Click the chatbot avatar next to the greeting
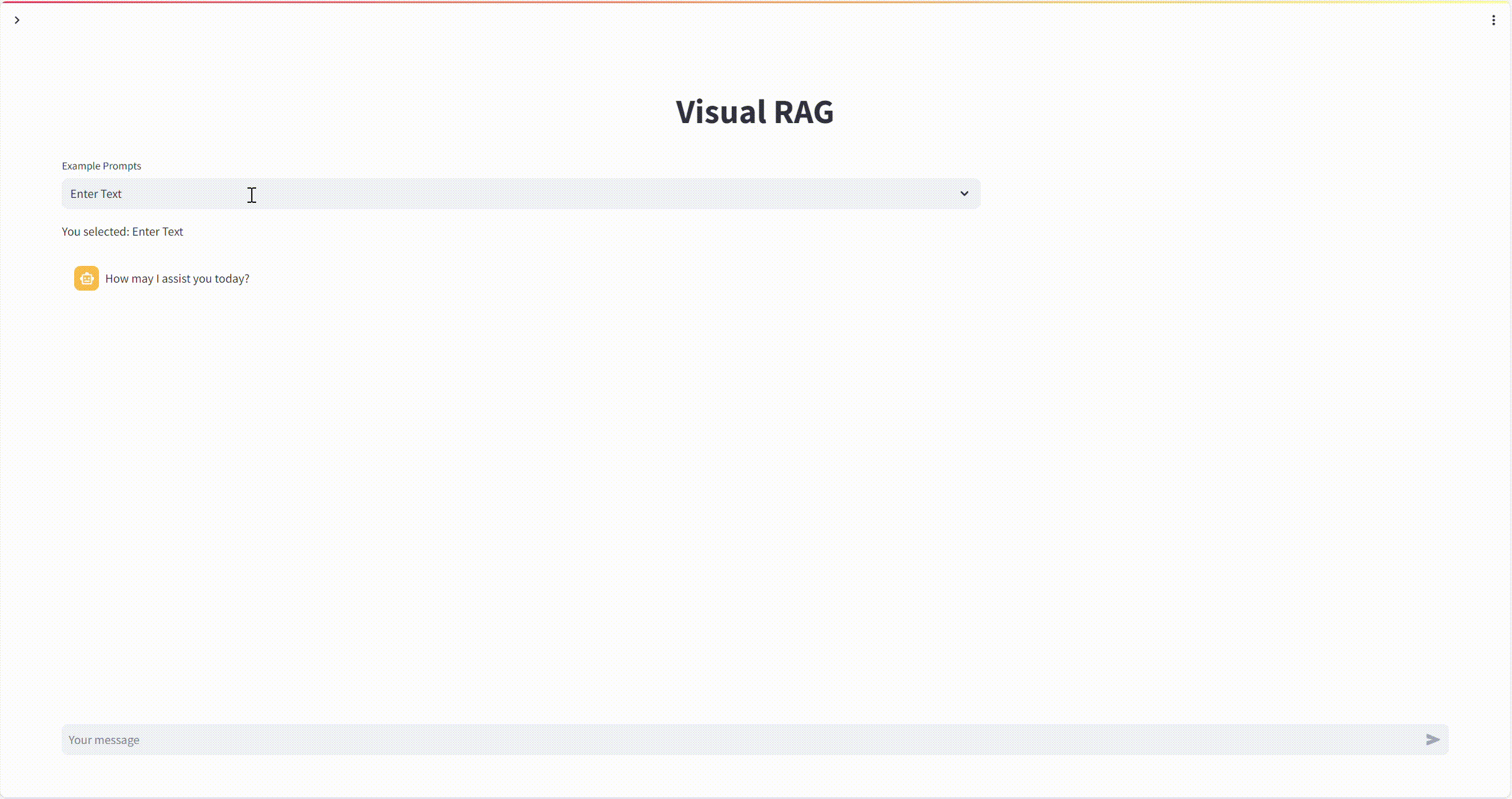 tap(86, 278)
